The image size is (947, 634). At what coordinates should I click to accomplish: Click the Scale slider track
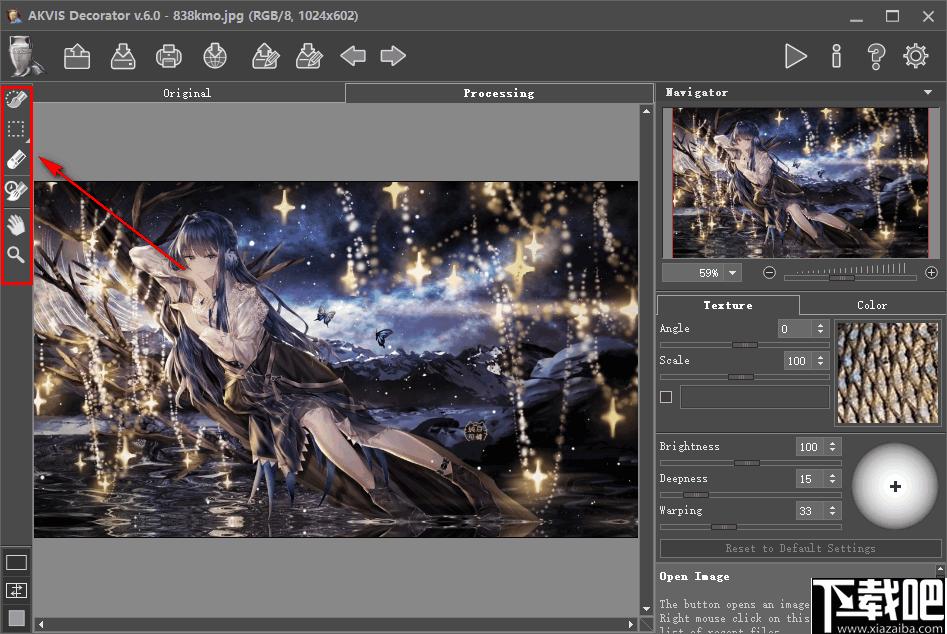tap(745, 377)
